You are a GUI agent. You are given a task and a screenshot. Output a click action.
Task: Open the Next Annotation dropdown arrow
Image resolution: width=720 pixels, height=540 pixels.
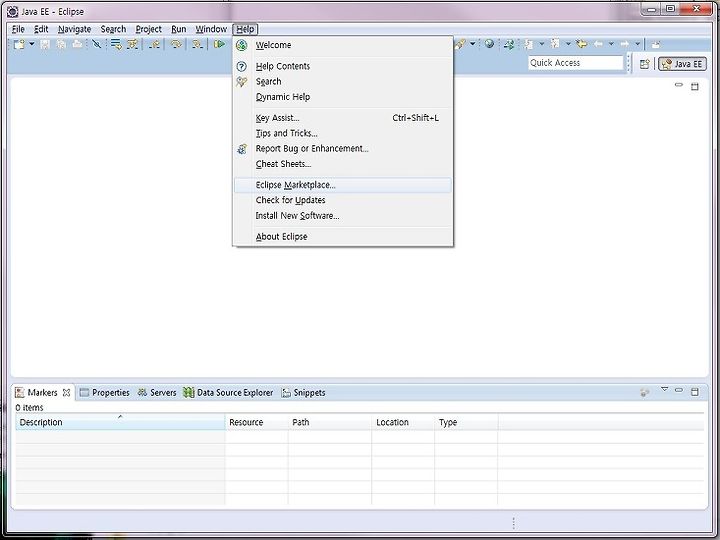[x=542, y=44]
